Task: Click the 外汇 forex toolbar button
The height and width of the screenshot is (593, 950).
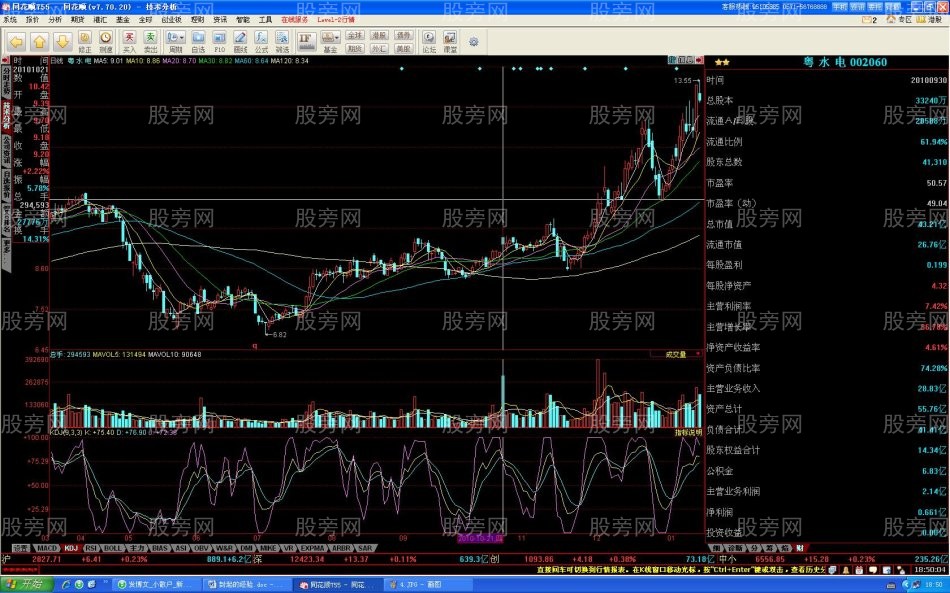Action: coord(379,48)
